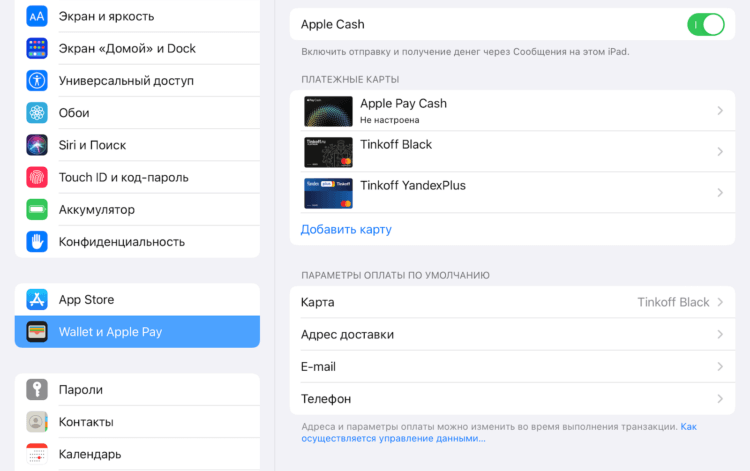Open Адрес доставки row chevron
Screen dimensions: 750x471
click(x=719, y=335)
